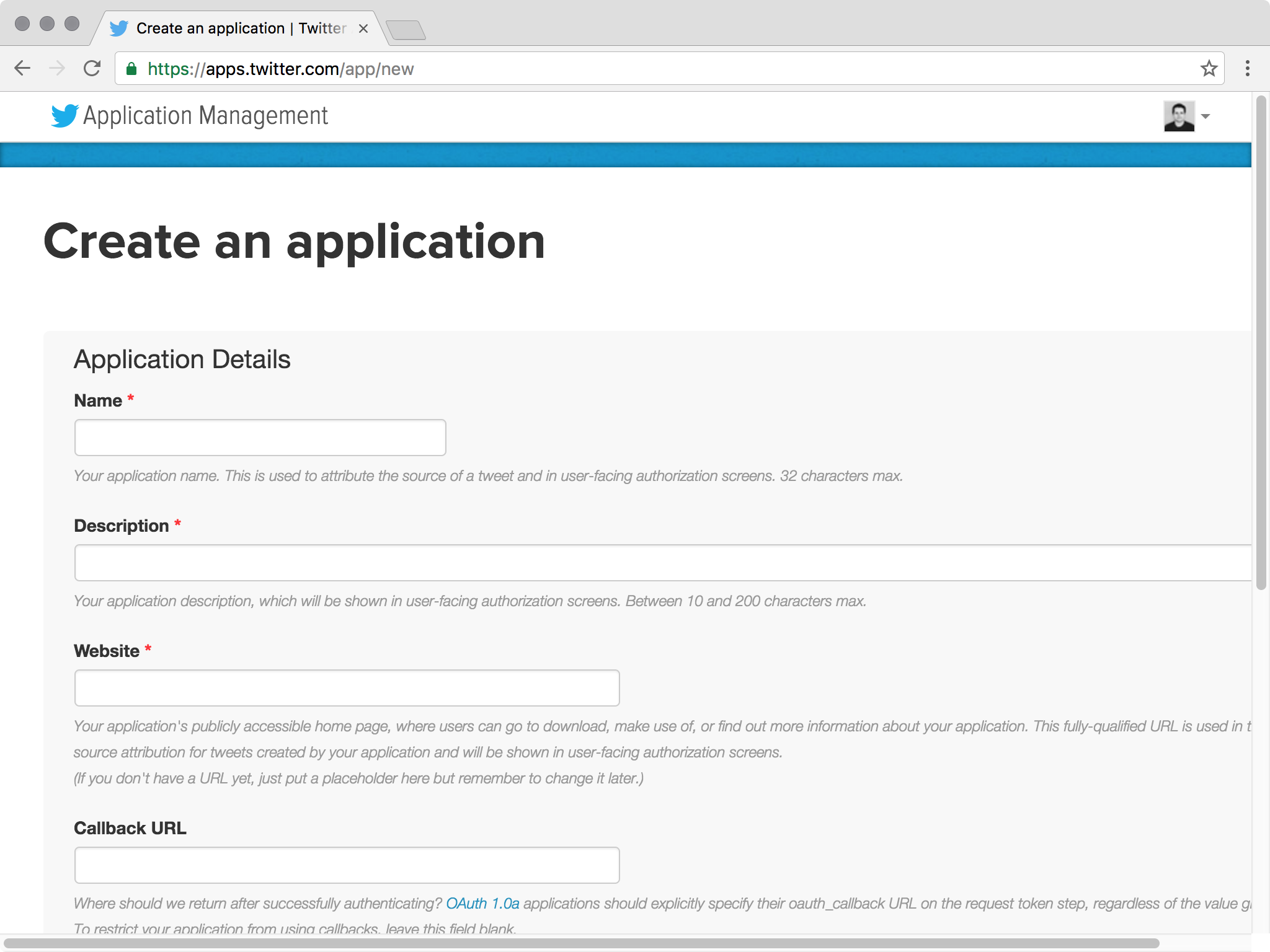Click the green secure padlock icon
The height and width of the screenshot is (952, 1270).
131,69
